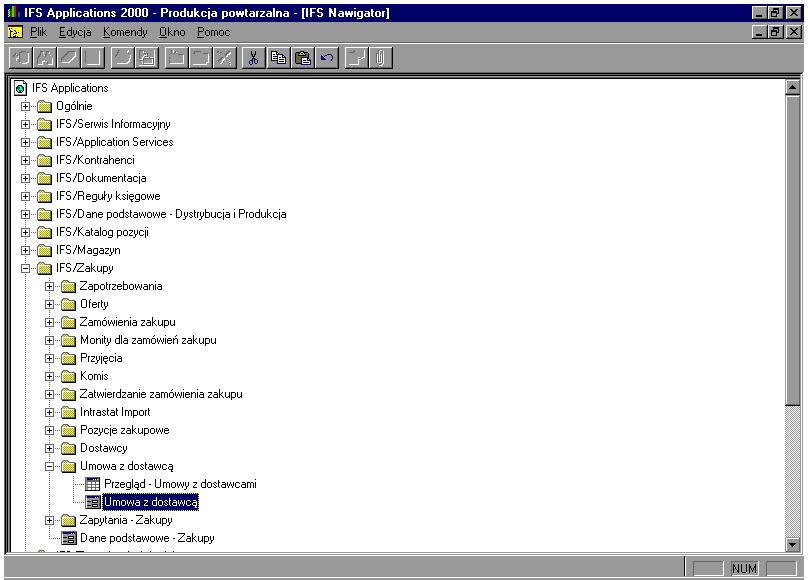Click the Undo arrow toolbar icon
The width and height of the screenshot is (808, 580).
(x=327, y=58)
